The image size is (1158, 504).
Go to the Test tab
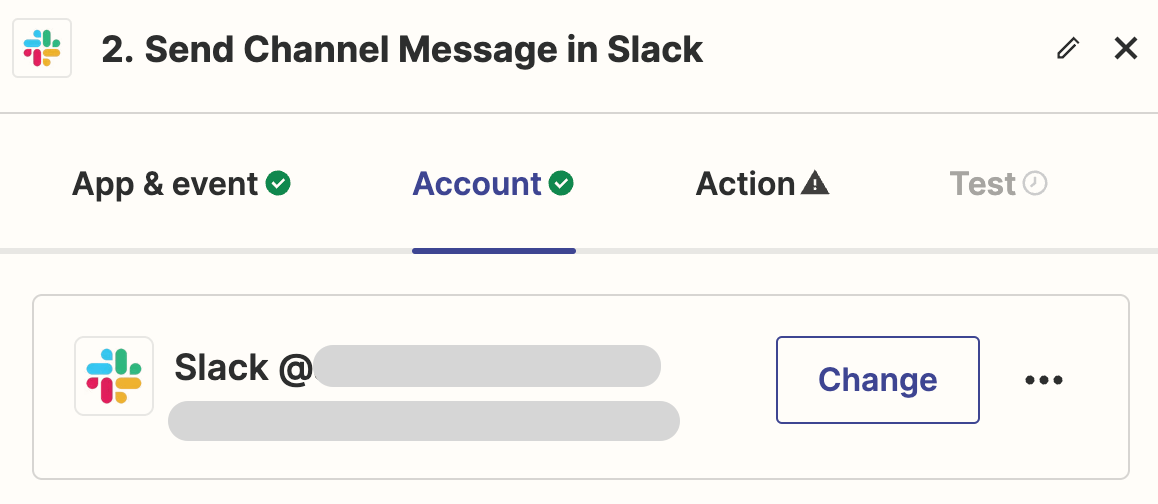[x=982, y=184]
